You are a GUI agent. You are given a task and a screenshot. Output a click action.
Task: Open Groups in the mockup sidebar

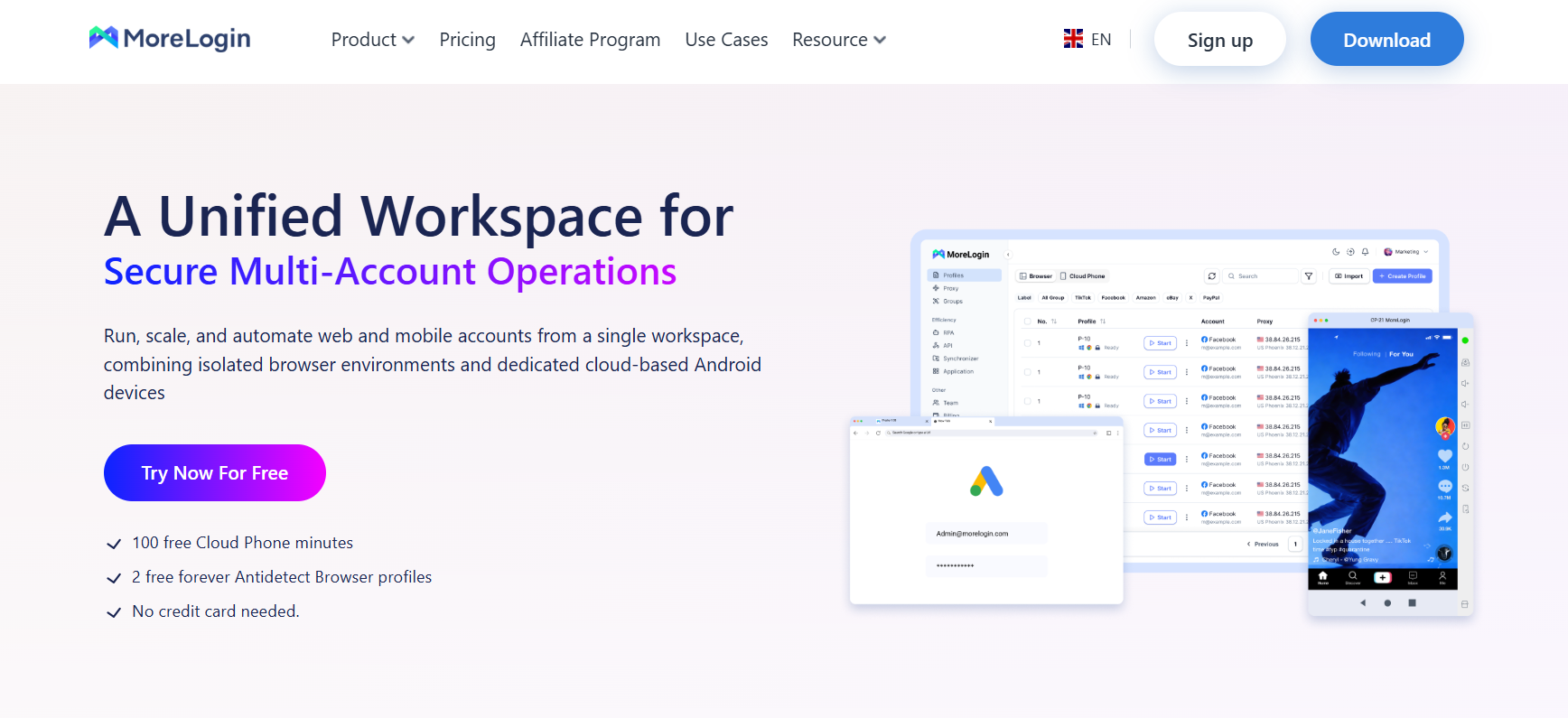point(948,301)
